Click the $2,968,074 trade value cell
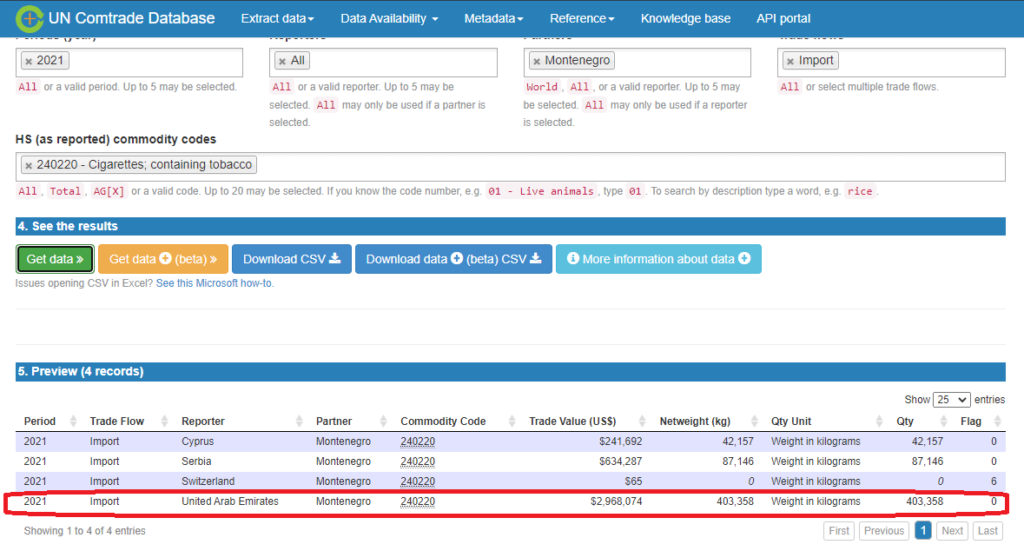The height and width of the screenshot is (551, 1024). tap(616, 501)
